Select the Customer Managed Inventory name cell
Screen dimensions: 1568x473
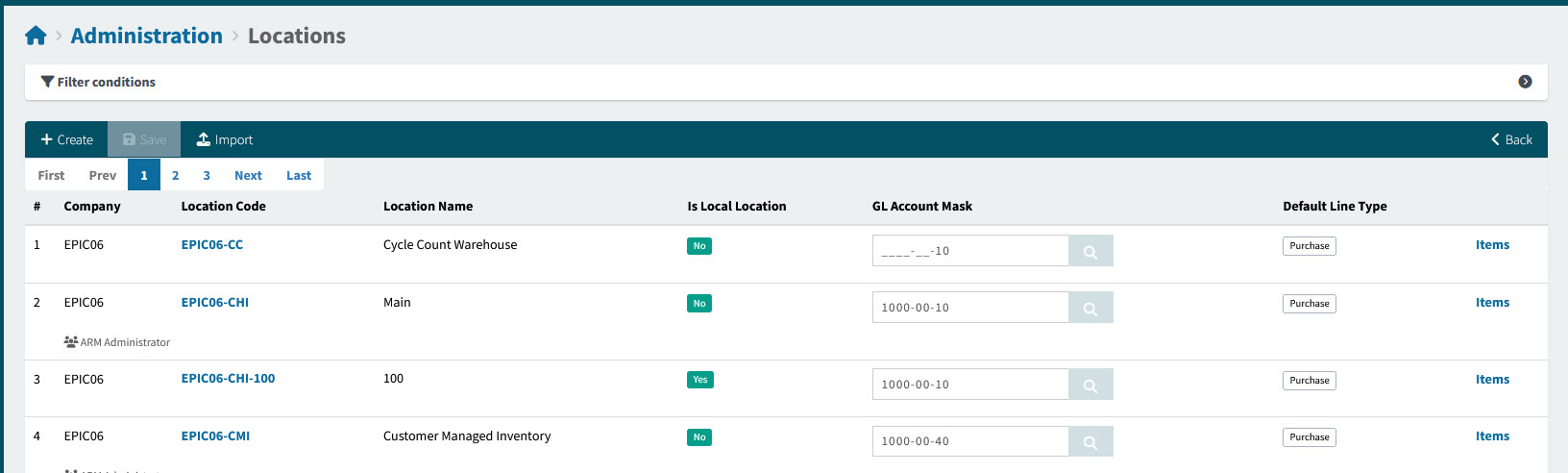pos(467,436)
